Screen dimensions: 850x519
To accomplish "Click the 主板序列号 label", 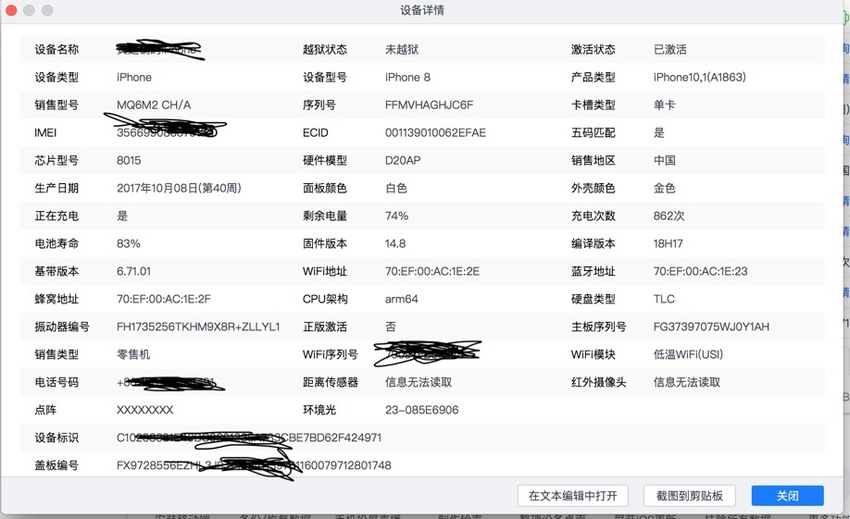I will [x=598, y=326].
